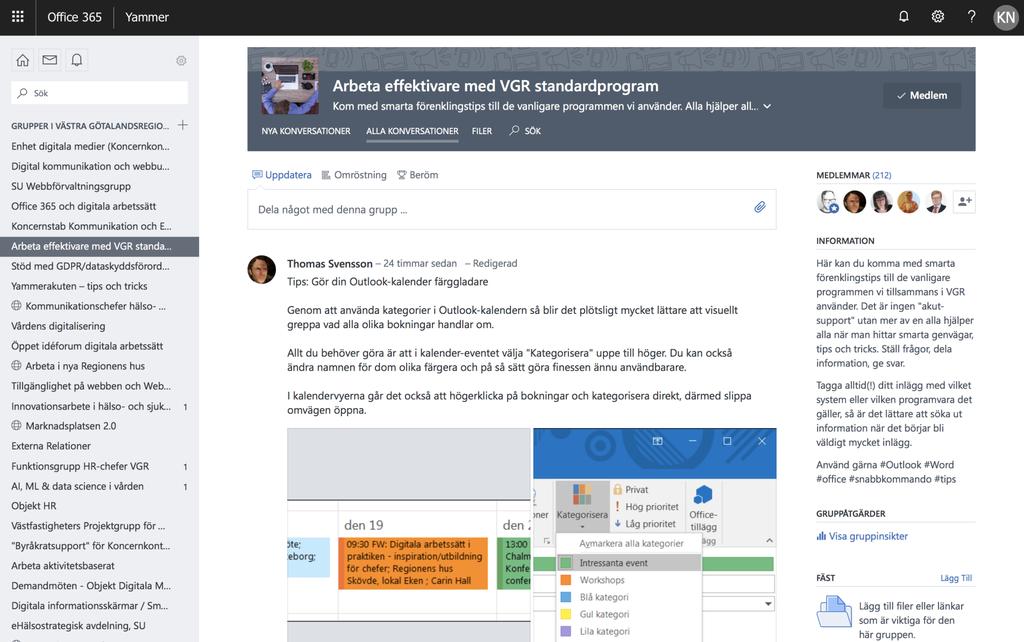Viewport: 1024px width, 642px height.
Task: Select the Beröm post type
Action: click(x=417, y=175)
